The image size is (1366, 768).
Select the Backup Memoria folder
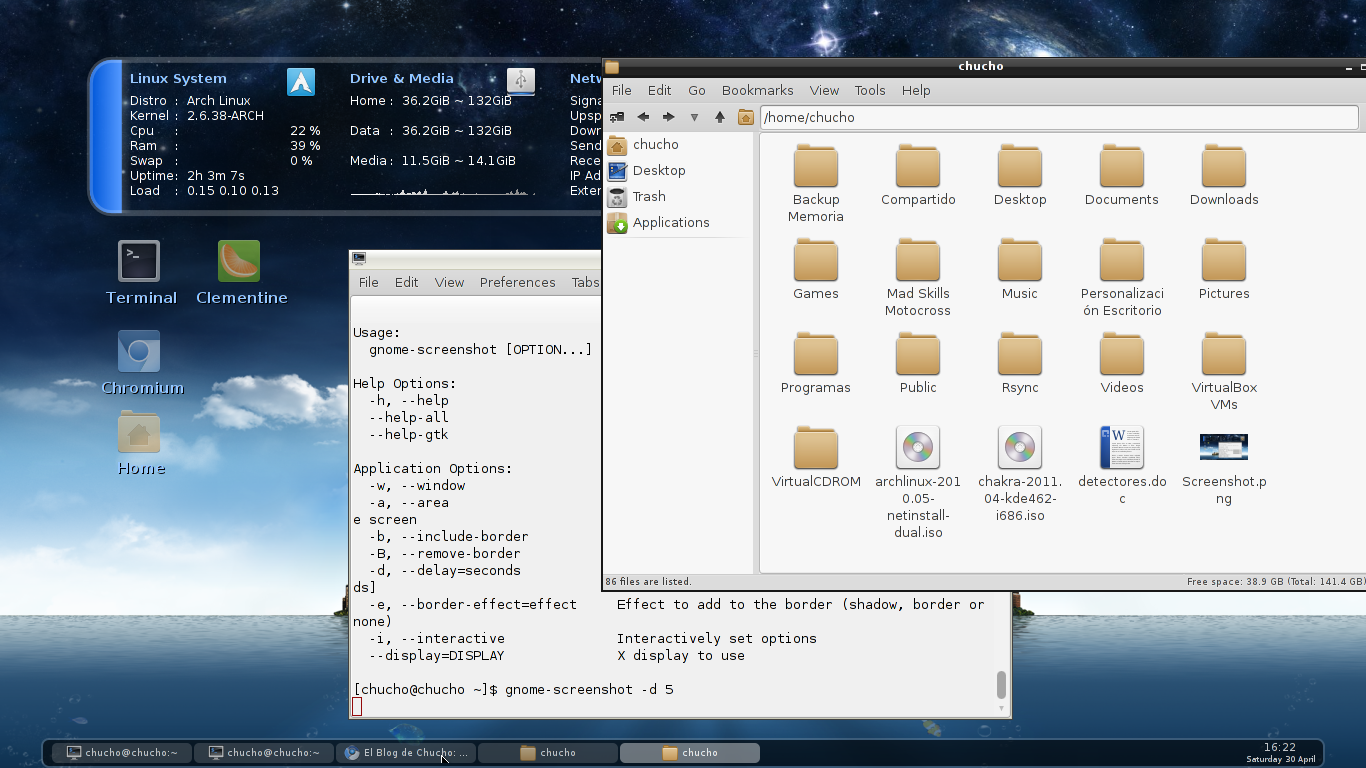pyautogui.click(x=816, y=184)
